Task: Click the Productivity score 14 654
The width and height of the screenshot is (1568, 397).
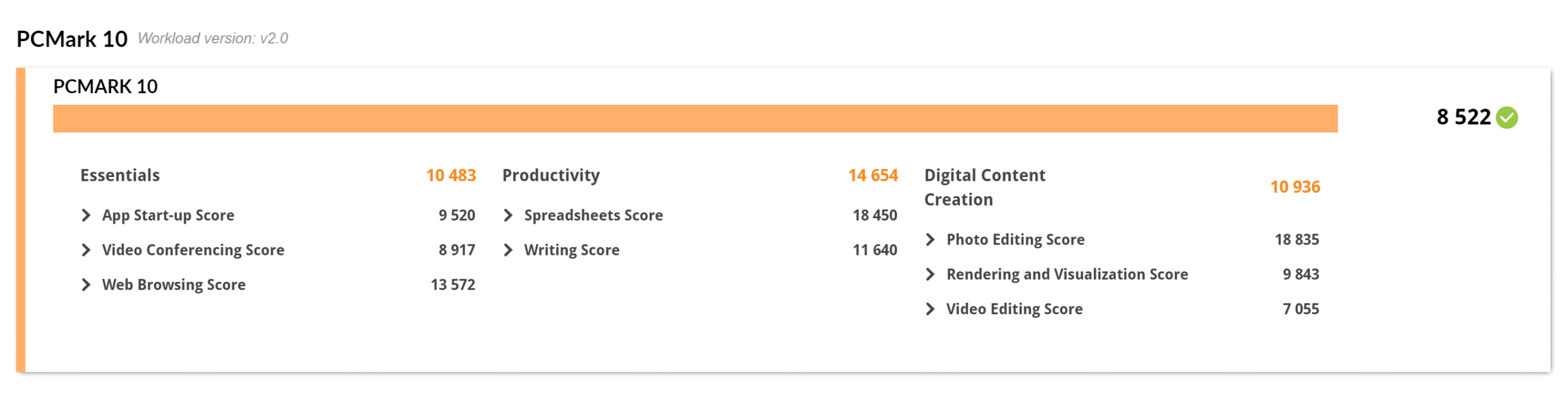Action: click(873, 176)
